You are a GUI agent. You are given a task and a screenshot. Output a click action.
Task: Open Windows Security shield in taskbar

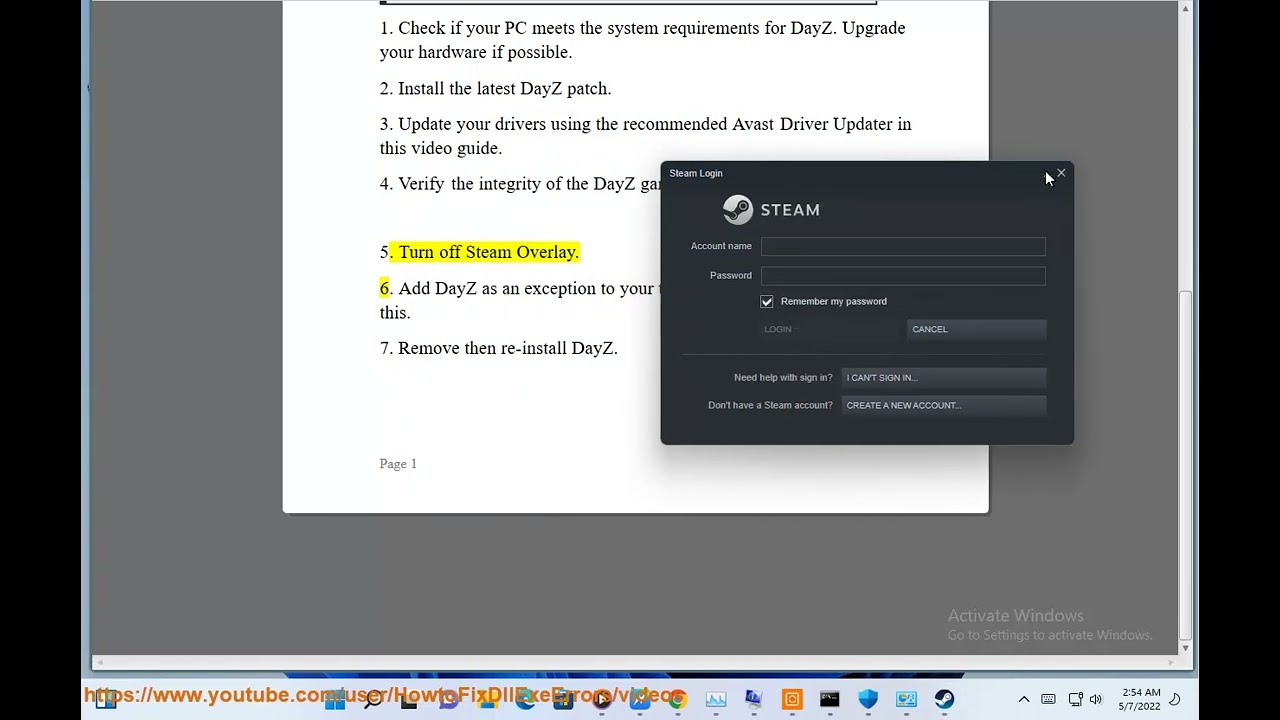pyautogui.click(x=868, y=699)
